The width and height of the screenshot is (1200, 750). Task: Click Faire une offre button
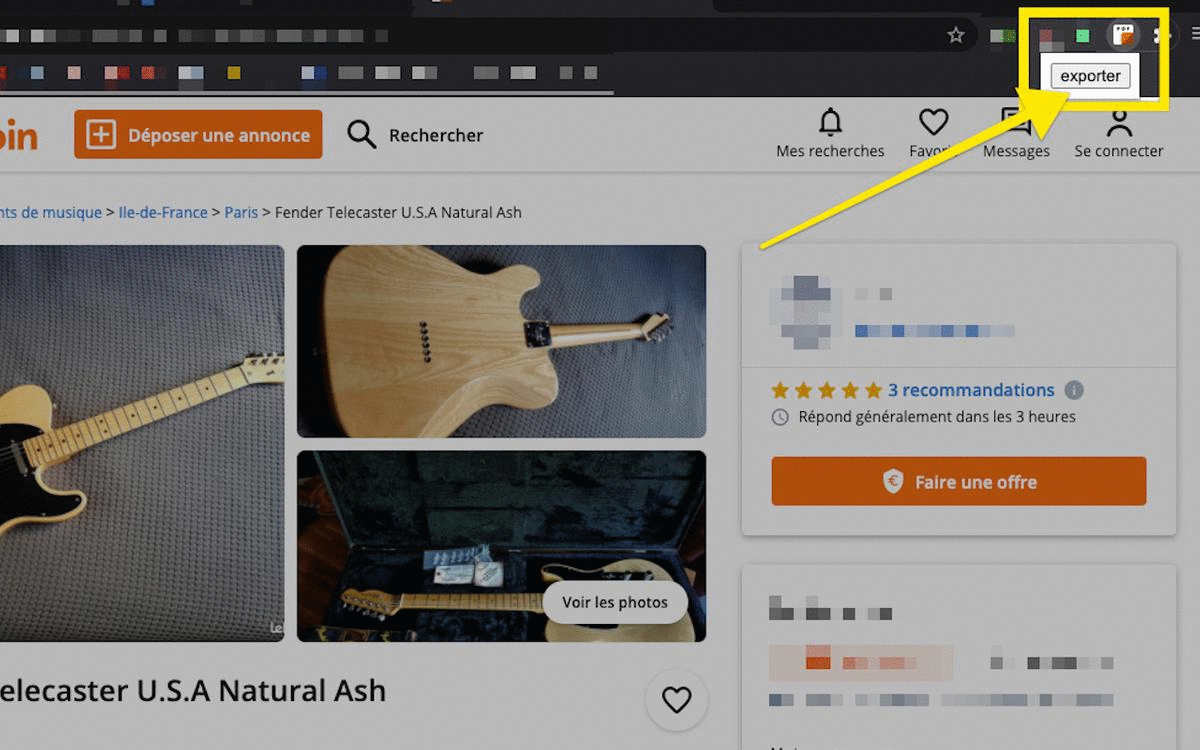(x=958, y=482)
